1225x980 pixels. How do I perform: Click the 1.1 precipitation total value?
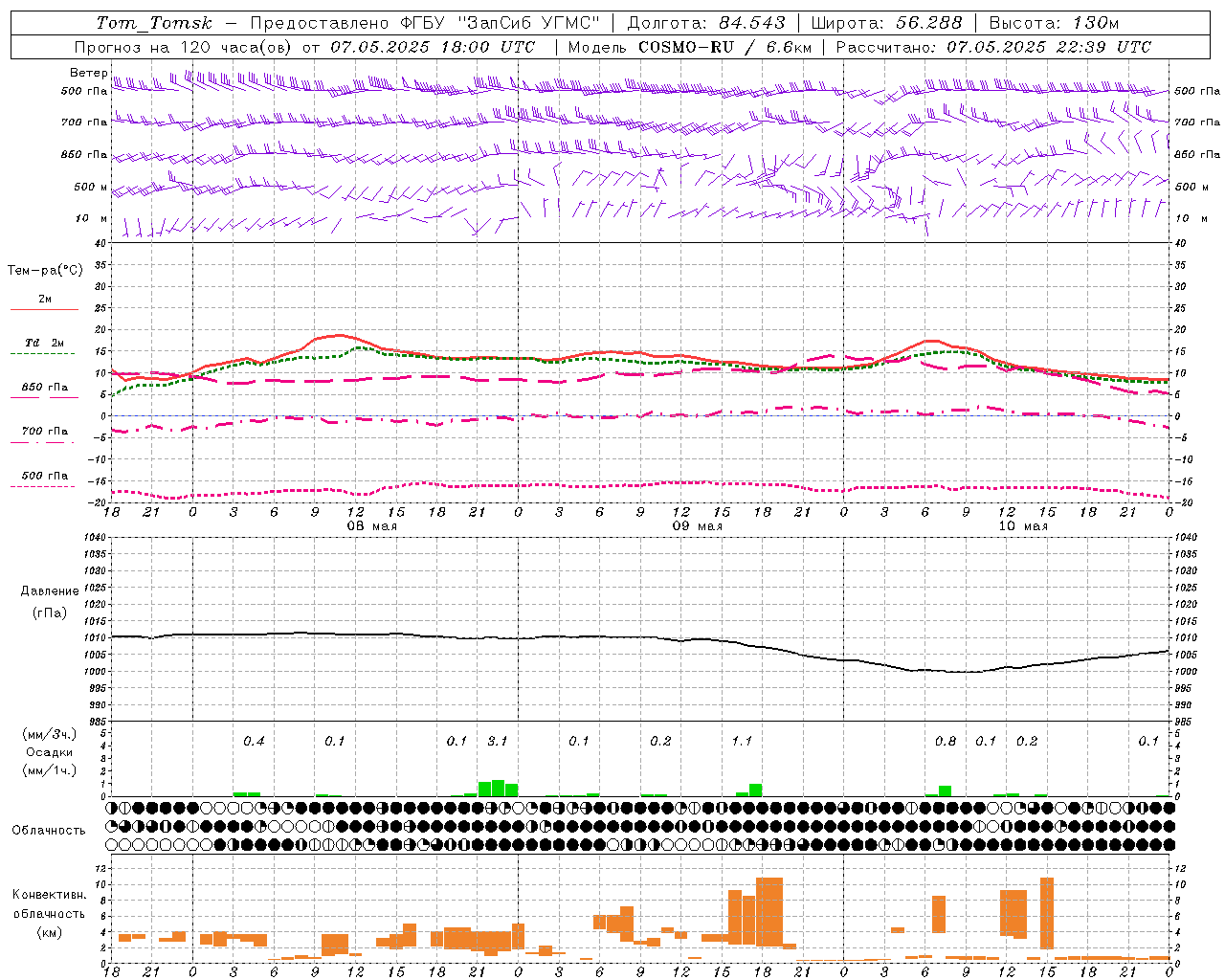[742, 742]
